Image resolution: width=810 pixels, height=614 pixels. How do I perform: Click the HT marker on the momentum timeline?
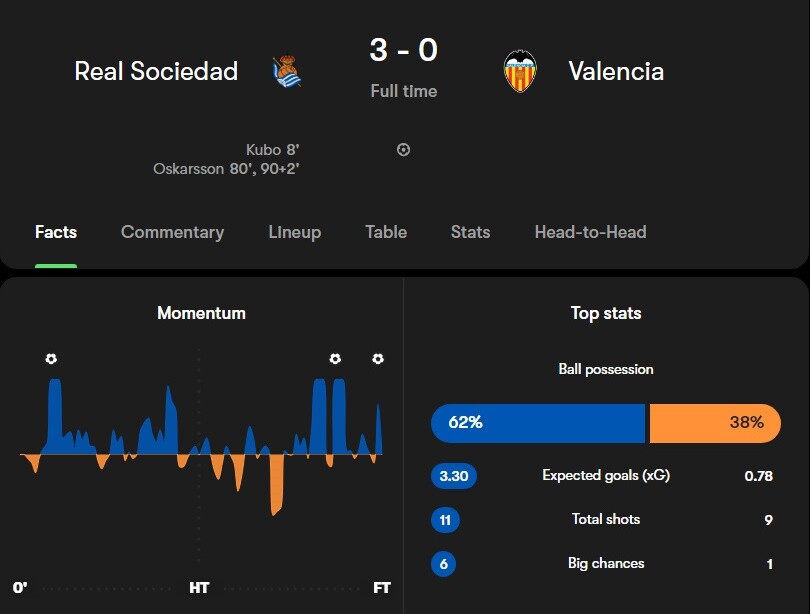pyautogui.click(x=199, y=588)
